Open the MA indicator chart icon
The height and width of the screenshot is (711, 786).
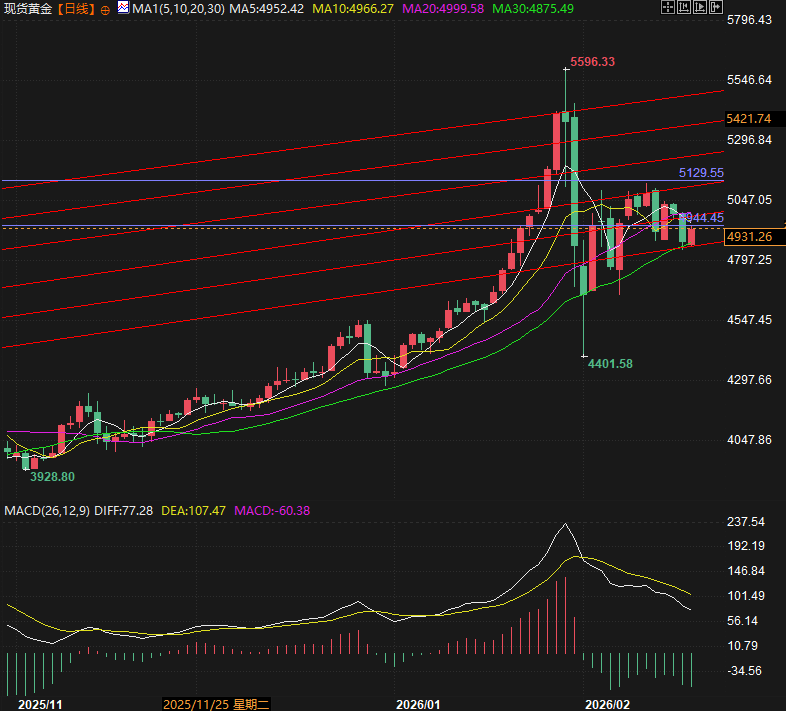(123, 8)
